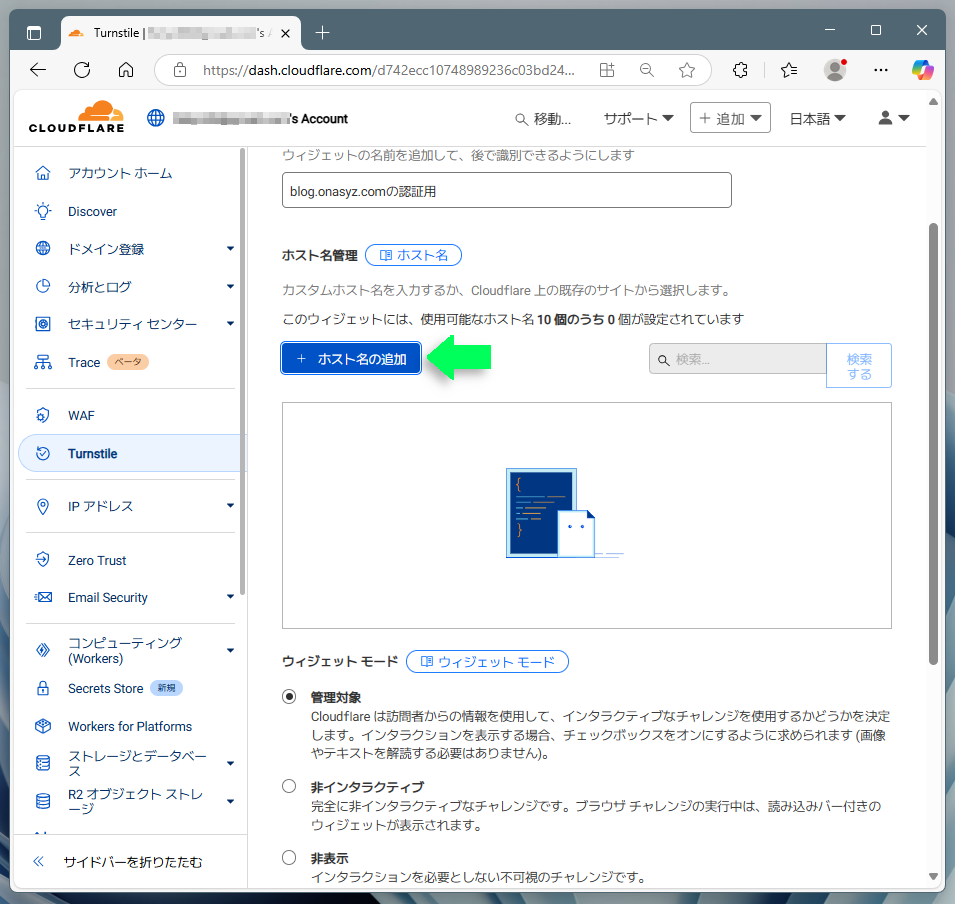Screen dimensions: 955x904
Task: Select the 管理対象 widget mode radio
Action: (289, 696)
